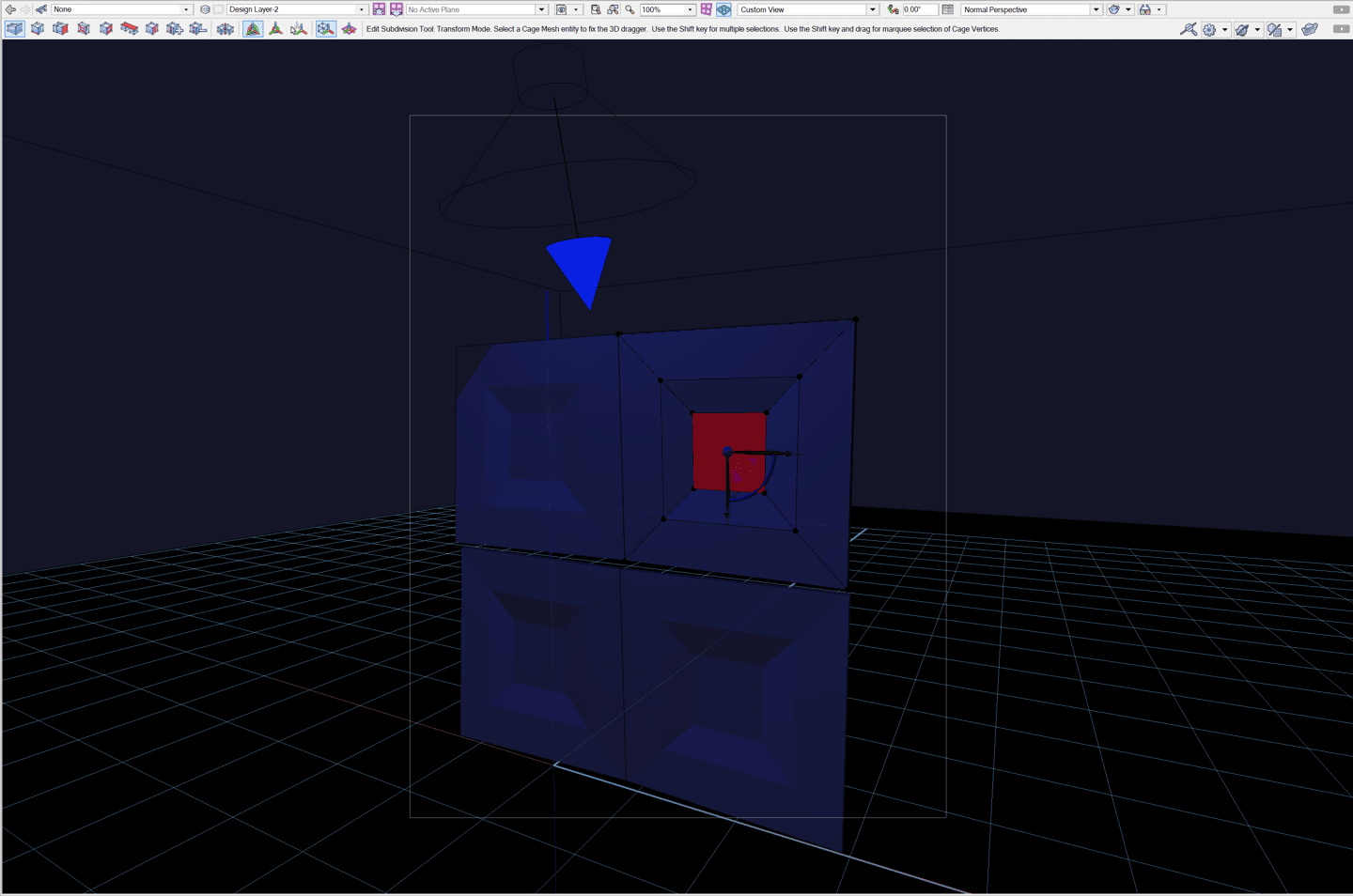This screenshot has width=1353, height=896.
Task: Click the blue cone light object
Action: (583, 270)
